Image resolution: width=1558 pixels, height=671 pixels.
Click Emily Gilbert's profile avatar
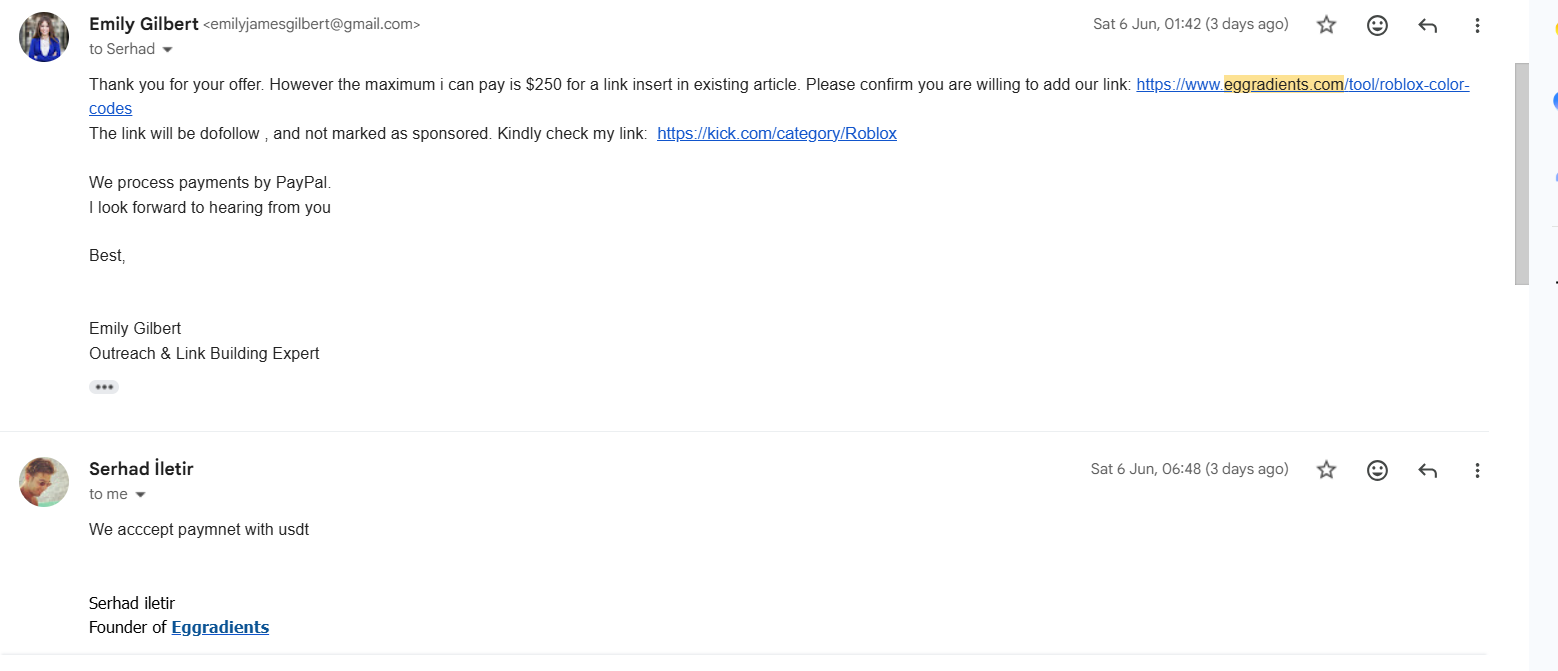click(x=44, y=37)
